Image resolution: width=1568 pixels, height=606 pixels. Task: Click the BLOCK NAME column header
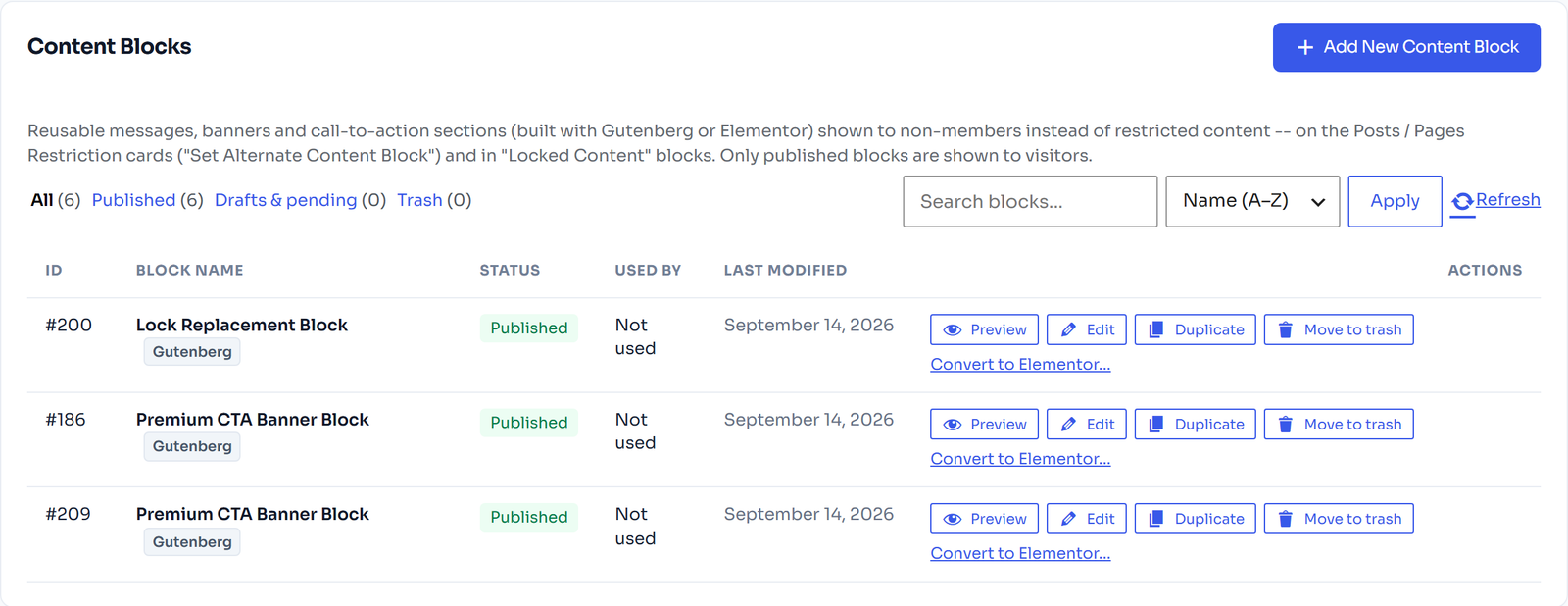tap(190, 270)
